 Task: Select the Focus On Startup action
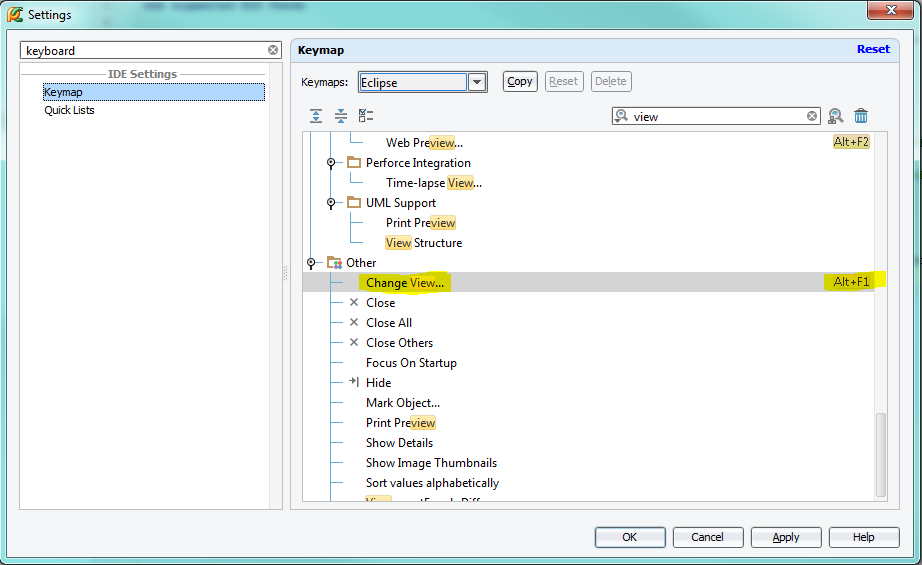411,363
